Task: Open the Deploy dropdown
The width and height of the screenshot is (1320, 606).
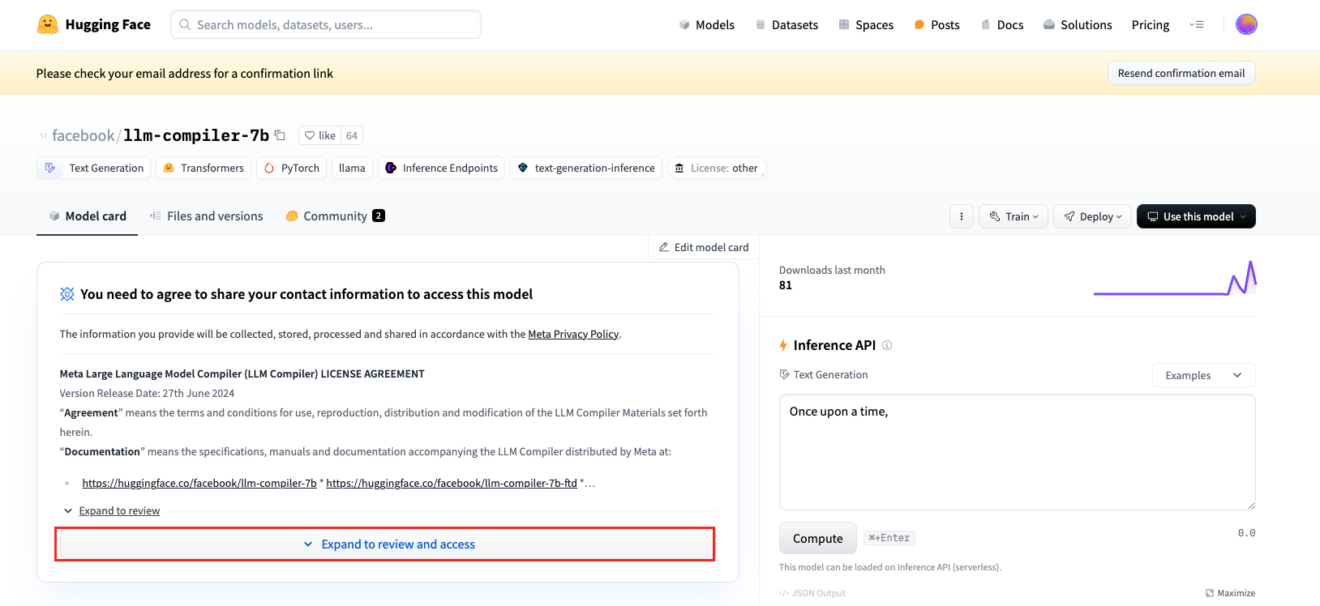Action: click(x=1092, y=216)
